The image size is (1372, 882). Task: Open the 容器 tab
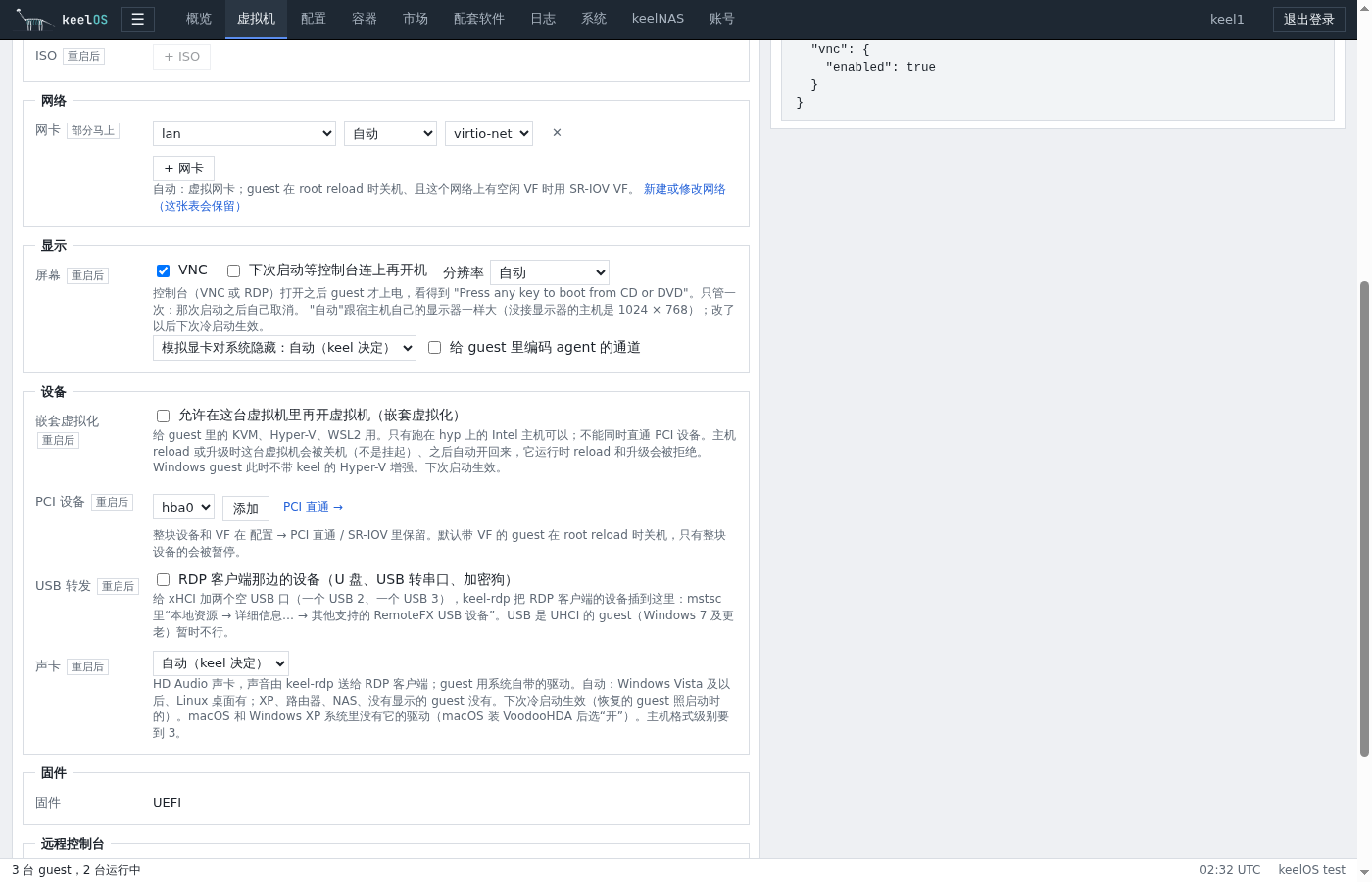(365, 19)
